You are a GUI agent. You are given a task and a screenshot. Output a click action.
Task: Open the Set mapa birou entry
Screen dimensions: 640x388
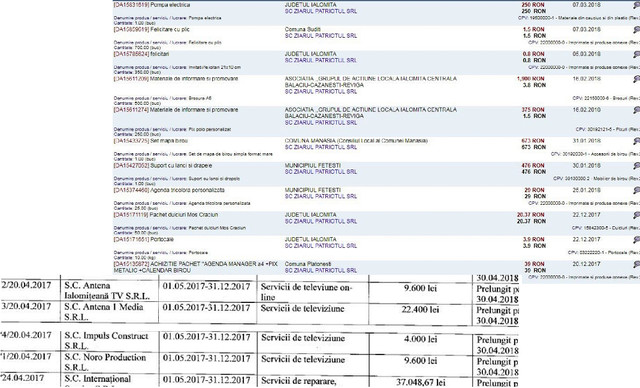[x=151, y=141]
